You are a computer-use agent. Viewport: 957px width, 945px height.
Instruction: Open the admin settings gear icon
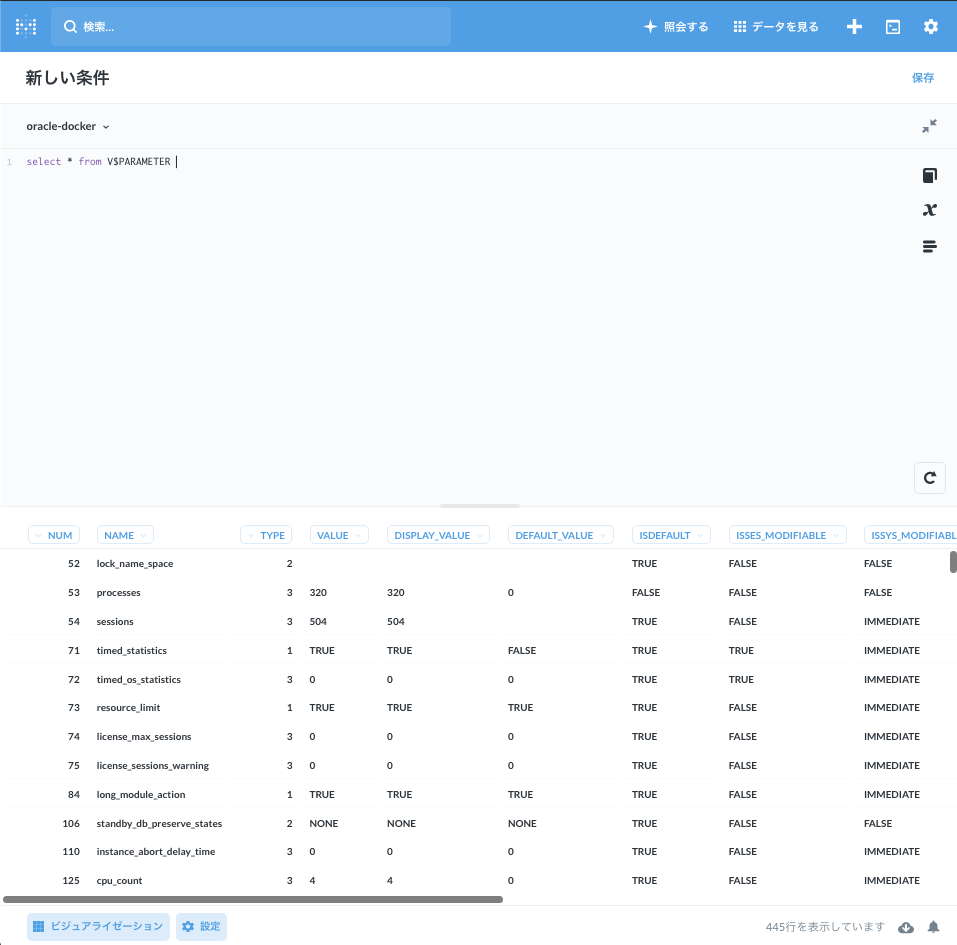(x=930, y=27)
